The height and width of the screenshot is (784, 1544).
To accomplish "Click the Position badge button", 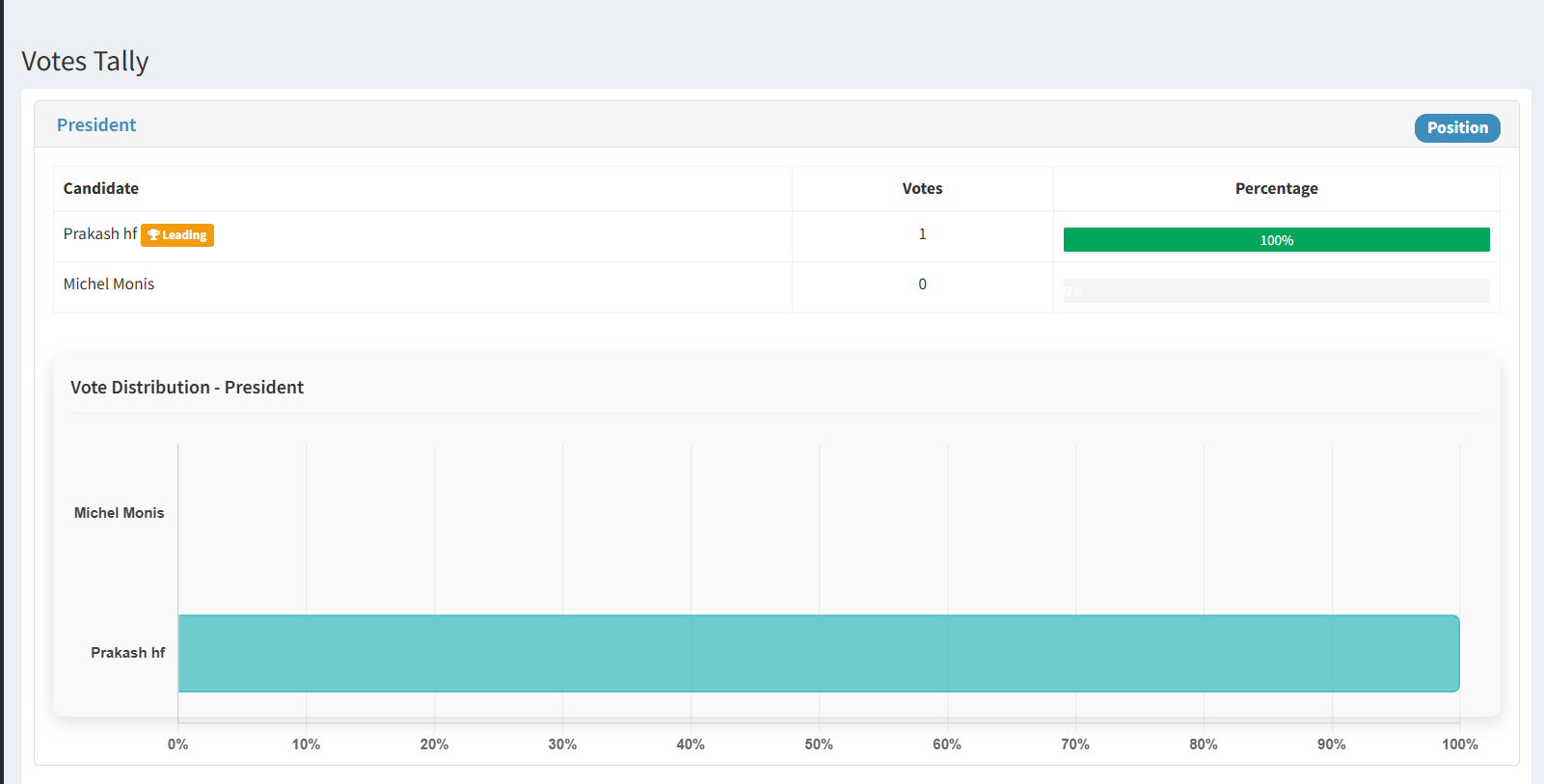I will [1456, 128].
